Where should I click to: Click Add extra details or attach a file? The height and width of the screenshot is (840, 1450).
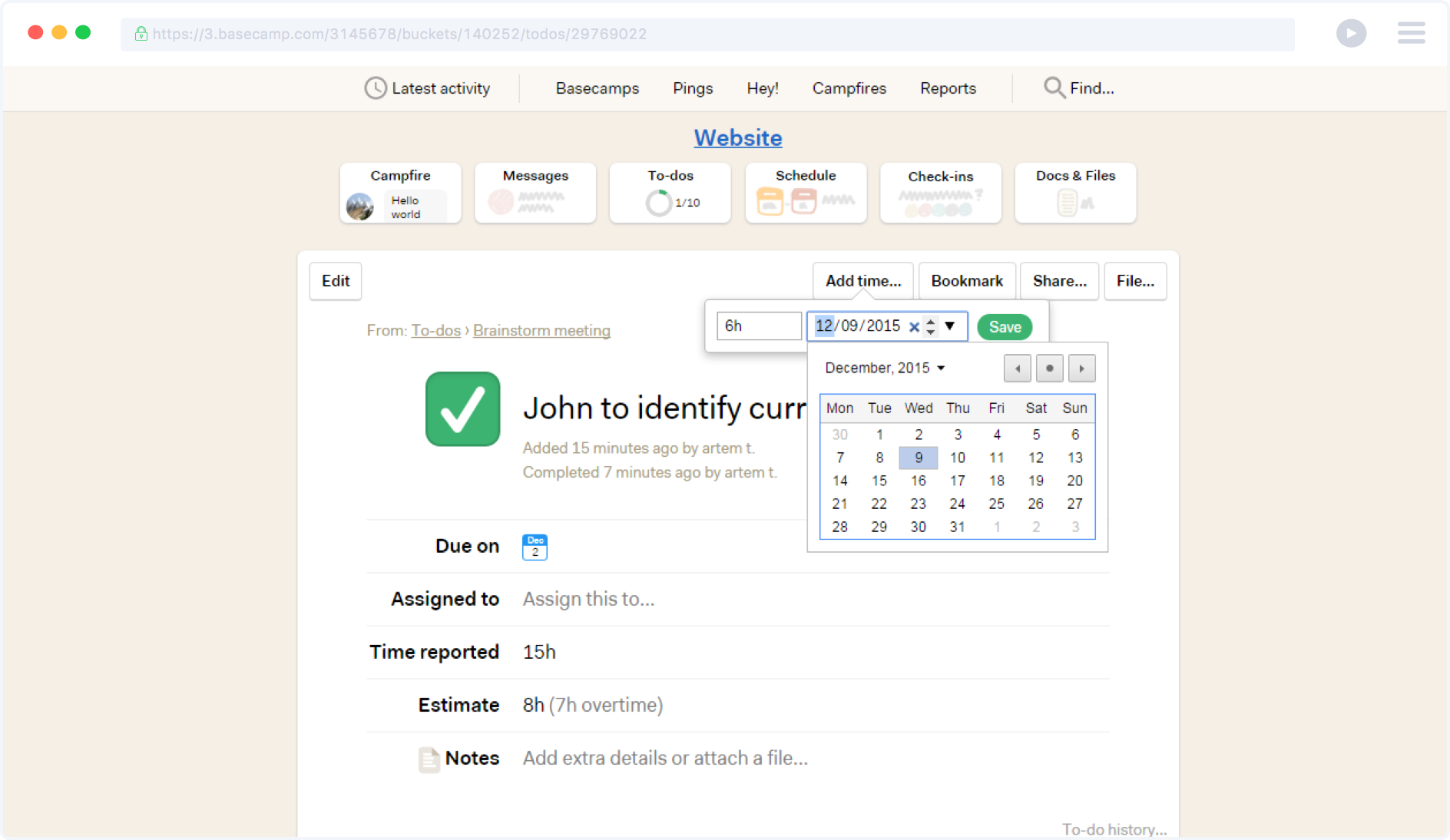[665, 758]
